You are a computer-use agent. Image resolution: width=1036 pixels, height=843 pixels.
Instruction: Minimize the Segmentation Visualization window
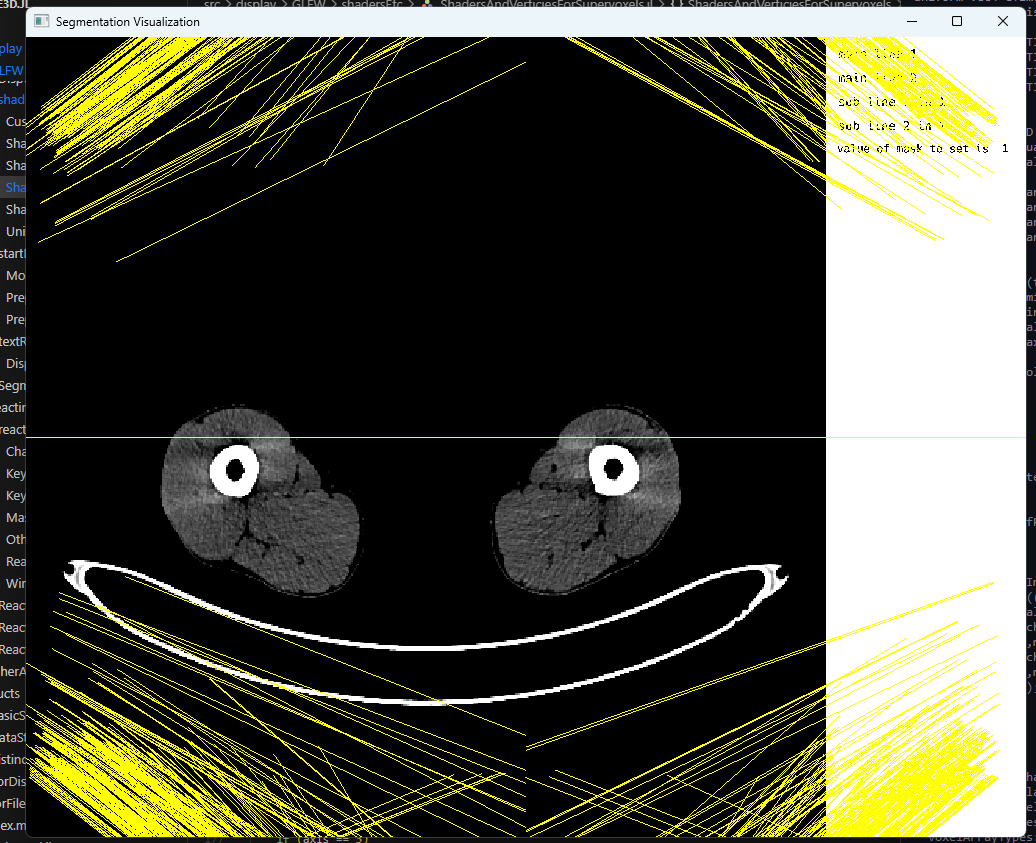(x=911, y=21)
